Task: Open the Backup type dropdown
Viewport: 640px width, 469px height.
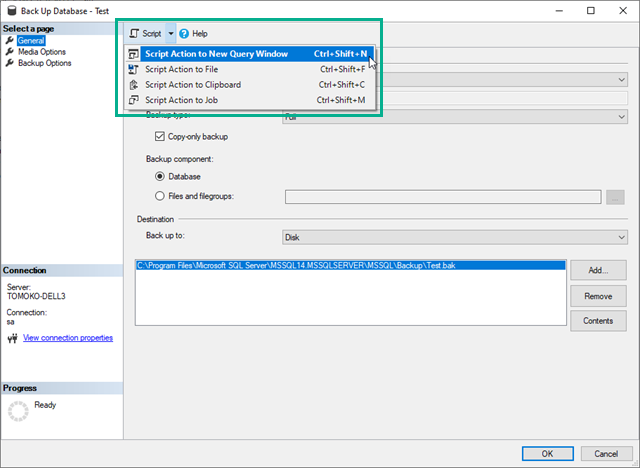Action: point(455,117)
